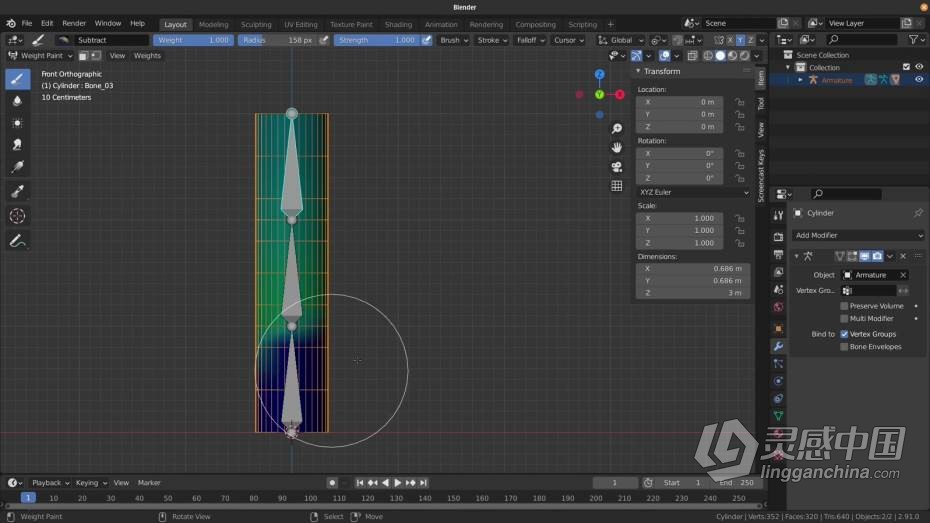
Task: Remove Armature modifier with X
Action: click(903, 256)
